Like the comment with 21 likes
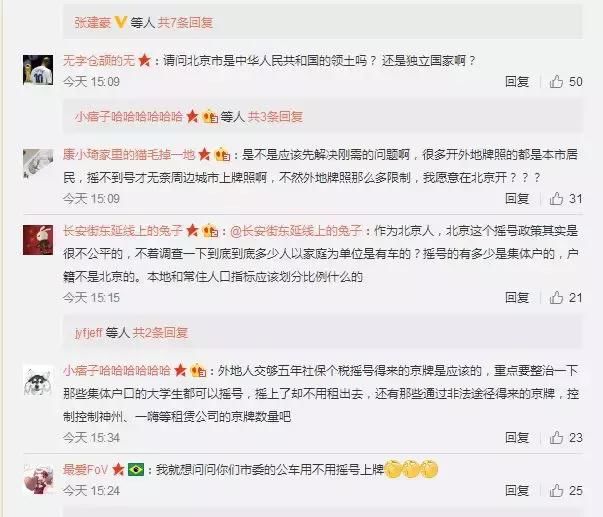Image resolution: width=603 pixels, height=517 pixels. pyautogui.click(x=556, y=297)
